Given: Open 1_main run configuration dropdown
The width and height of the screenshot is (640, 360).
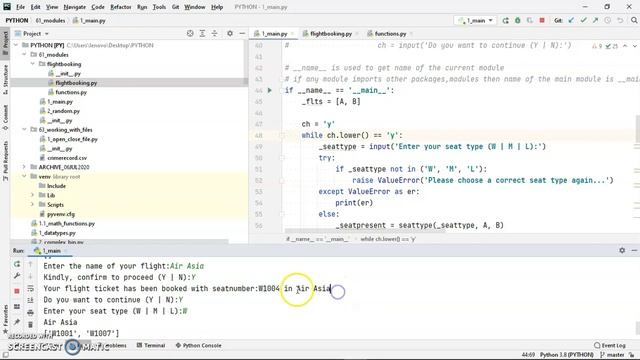Looking at the screenshot, I should click(476, 20).
